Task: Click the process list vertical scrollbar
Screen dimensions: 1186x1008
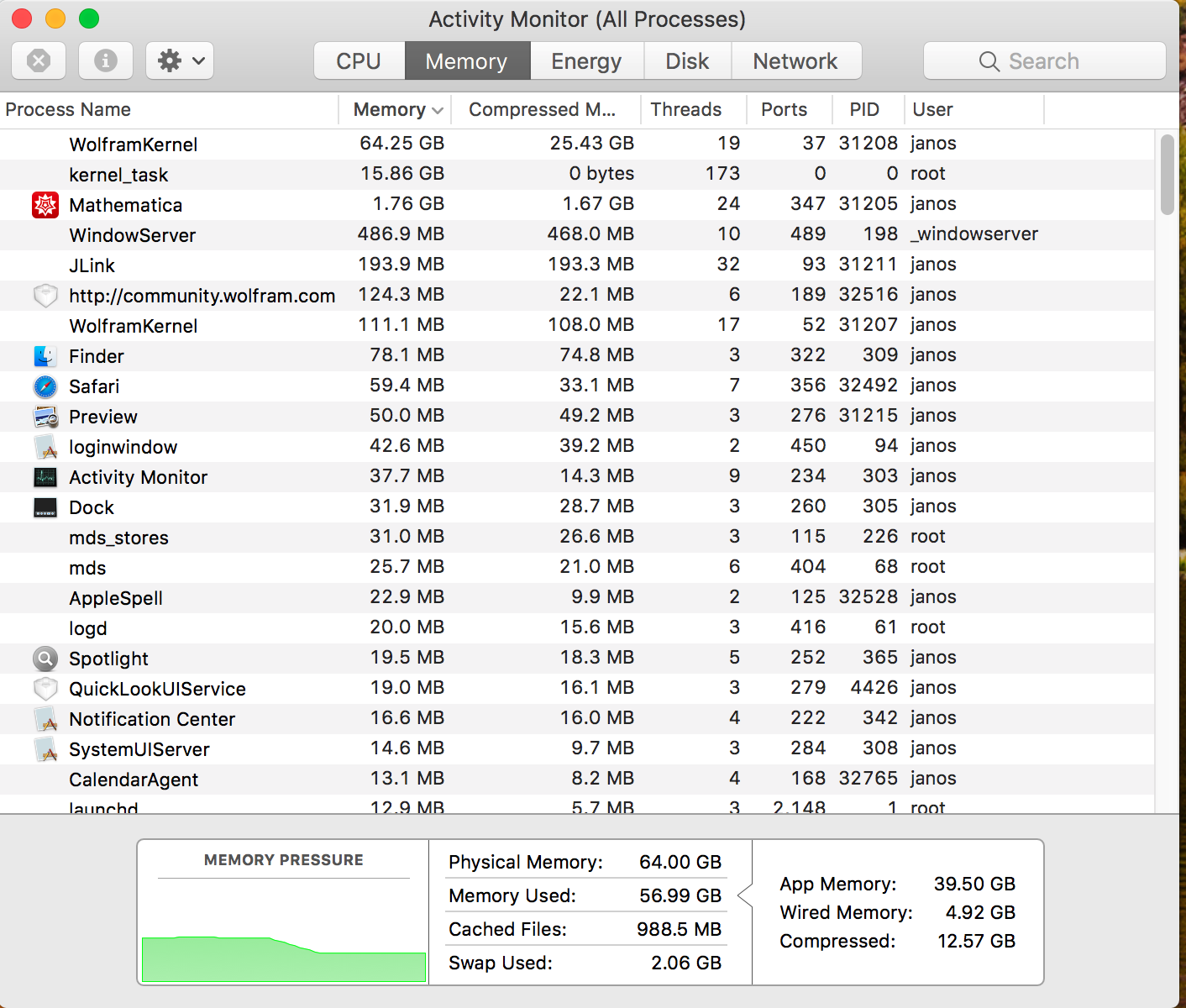Action: click(1167, 175)
